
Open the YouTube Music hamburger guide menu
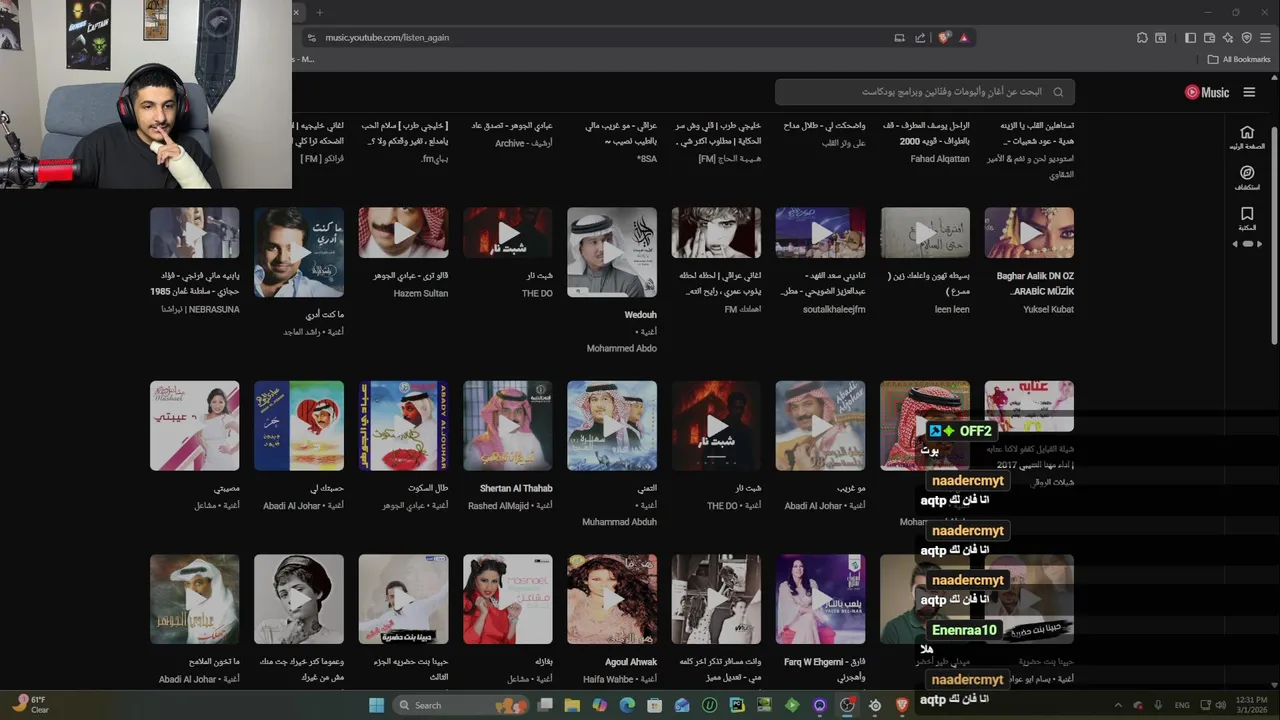[1249, 92]
